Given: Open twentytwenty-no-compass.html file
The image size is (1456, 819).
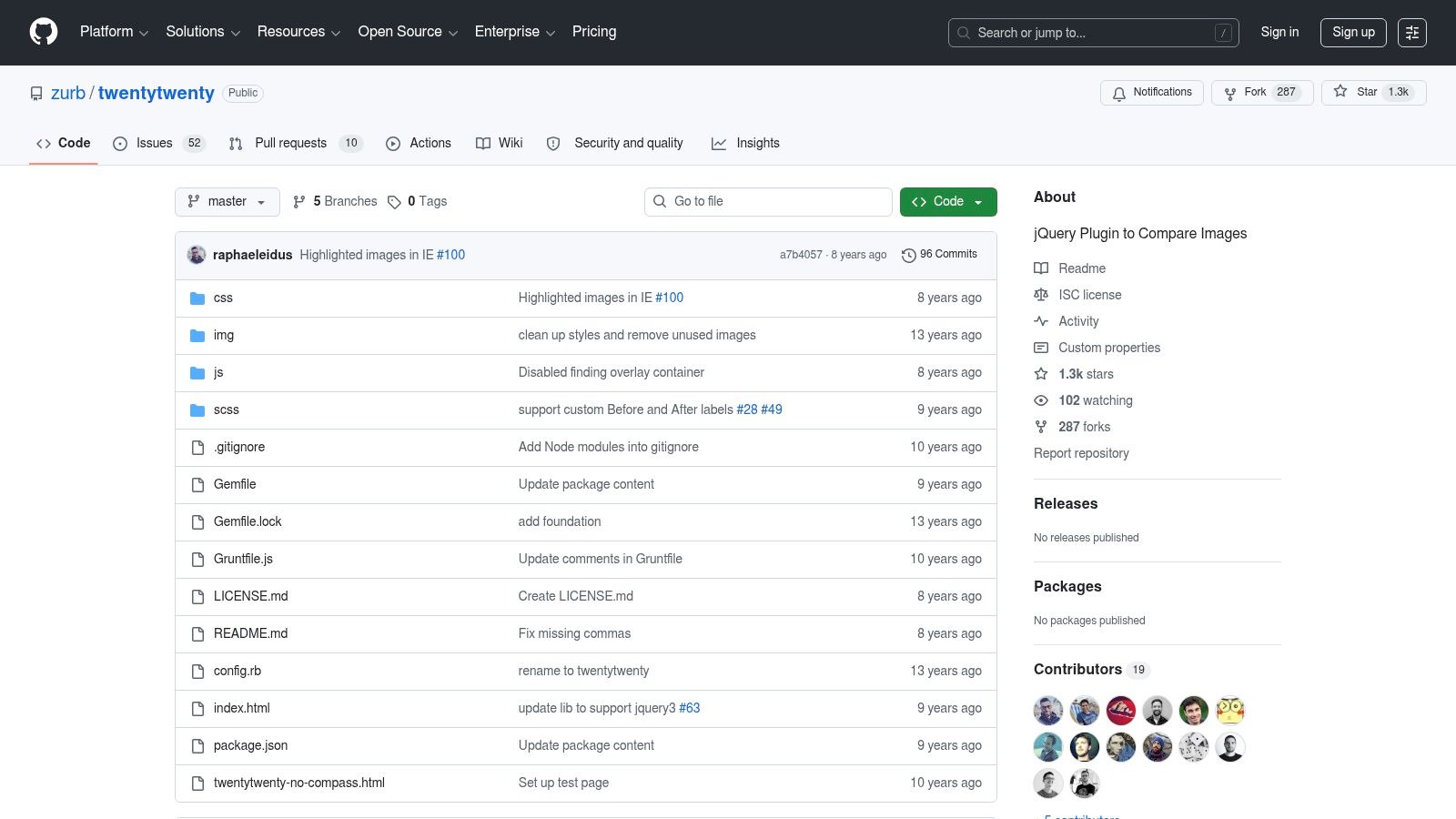Looking at the screenshot, I should 299,783.
